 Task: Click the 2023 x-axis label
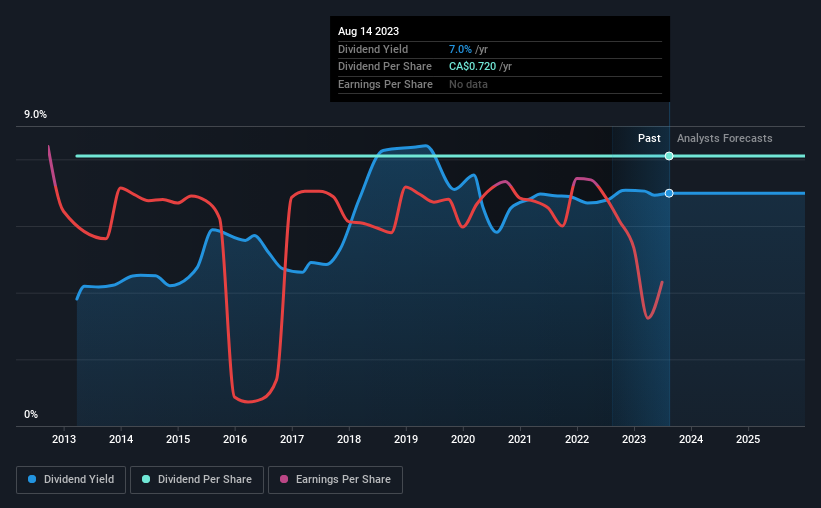pos(634,439)
